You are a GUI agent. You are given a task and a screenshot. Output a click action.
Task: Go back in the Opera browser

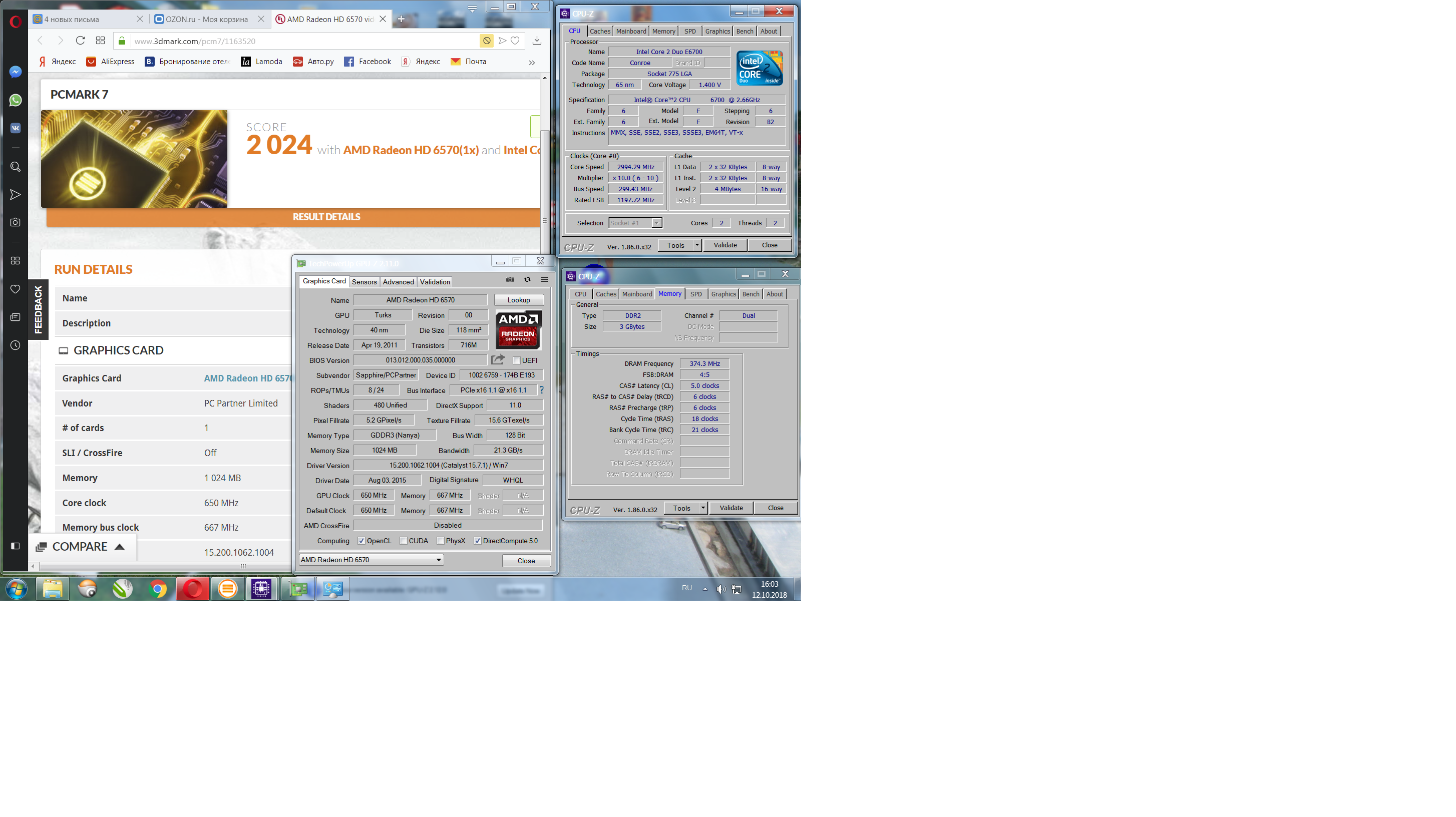click(40, 41)
